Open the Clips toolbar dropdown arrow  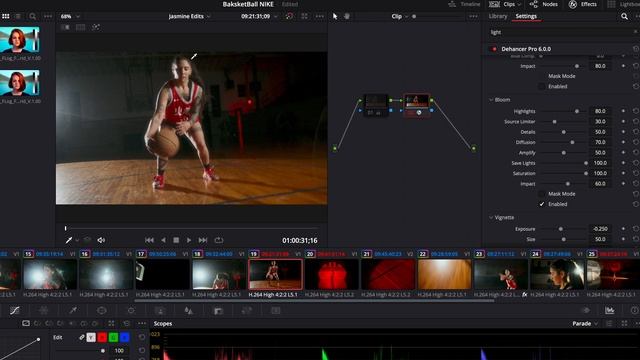pos(519,4)
